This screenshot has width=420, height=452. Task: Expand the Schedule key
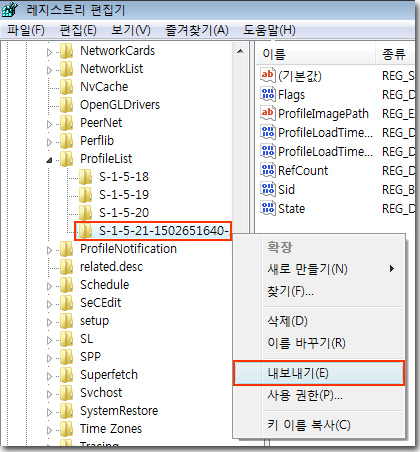coord(49,286)
